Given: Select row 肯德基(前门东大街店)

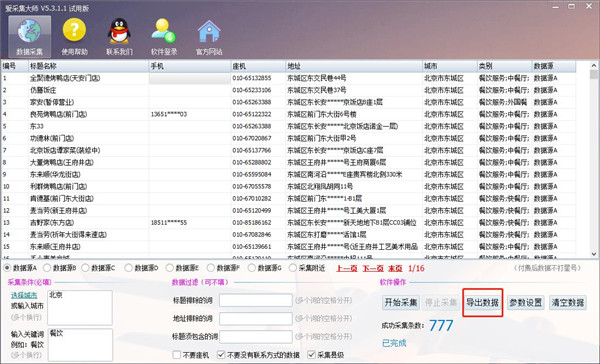Looking at the screenshot, I should (x=289, y=199).
